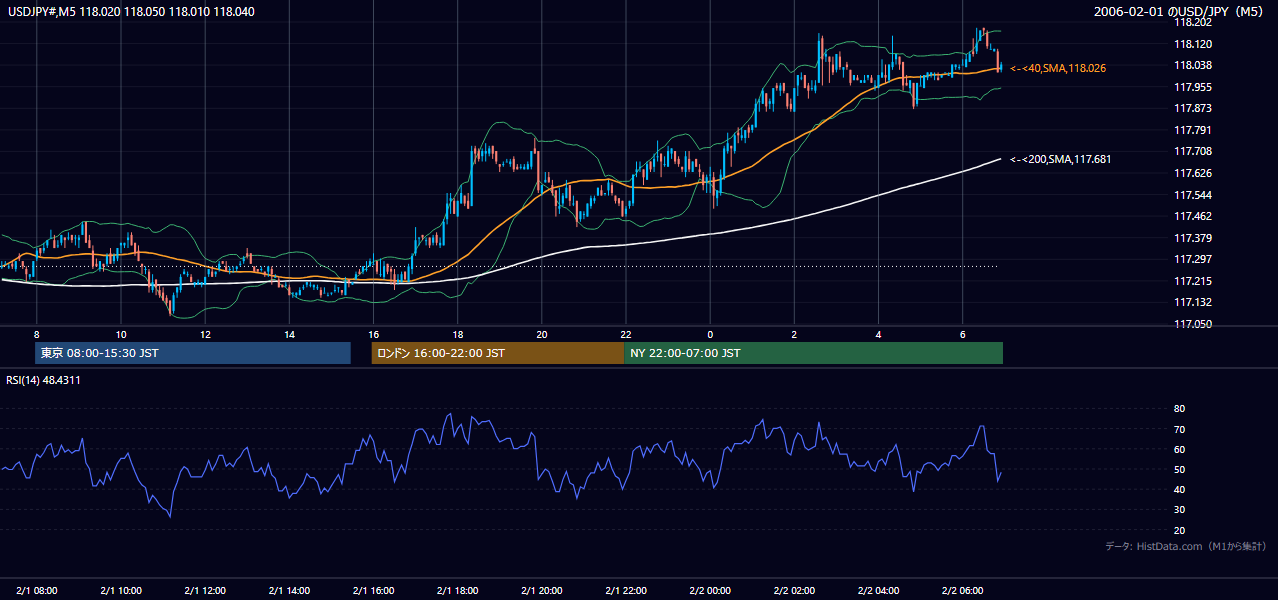1278x600 pixels.
Task: Click hour tick 0 under the price chart
Action: coord(710,334)
